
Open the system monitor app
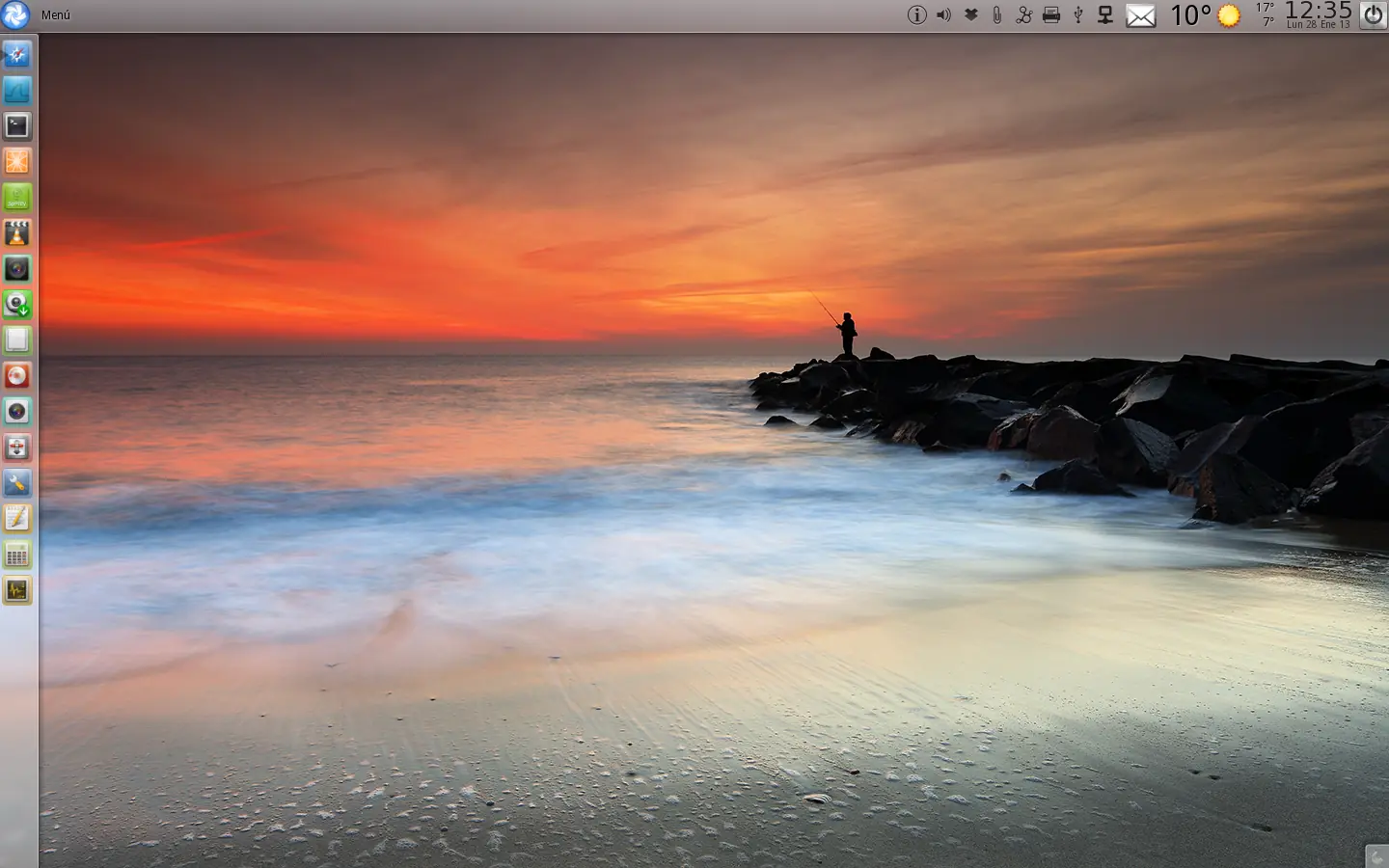[x=17, y=590]
